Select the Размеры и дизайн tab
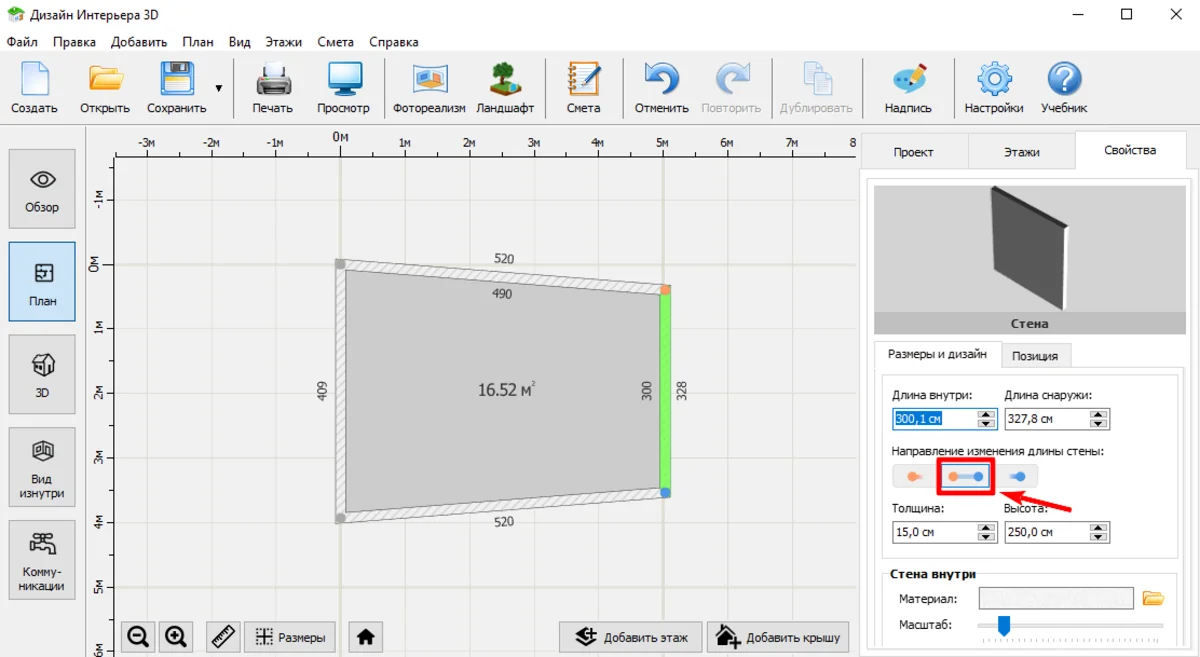The width and height of the screenshot is (1200, 657). (x=938, y=354)
